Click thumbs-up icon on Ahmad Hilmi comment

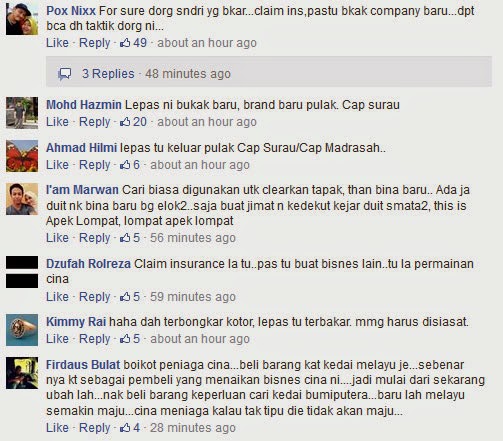(x=125, y=165)
